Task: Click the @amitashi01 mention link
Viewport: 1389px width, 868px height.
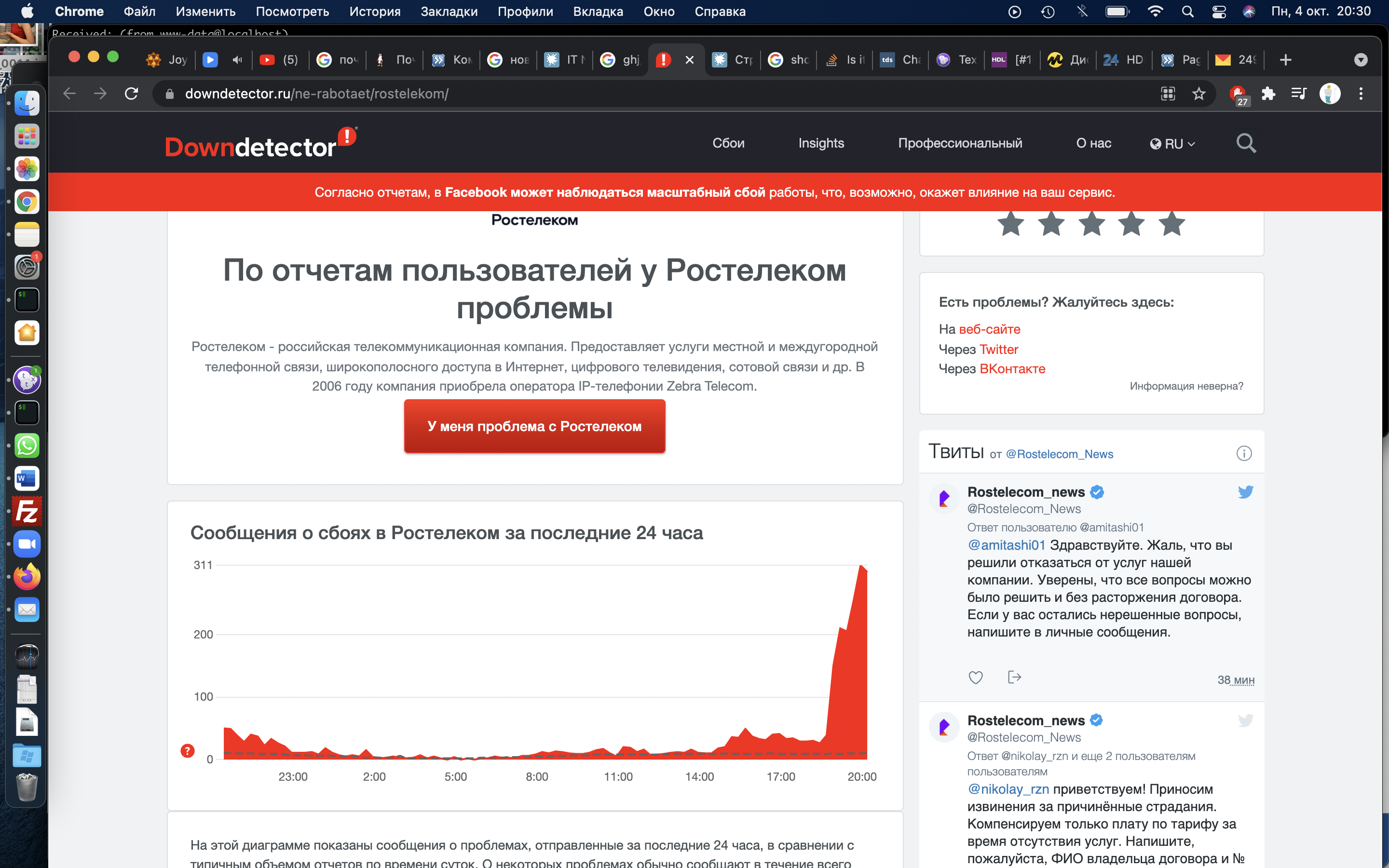Action: [x=1007, y=545]
